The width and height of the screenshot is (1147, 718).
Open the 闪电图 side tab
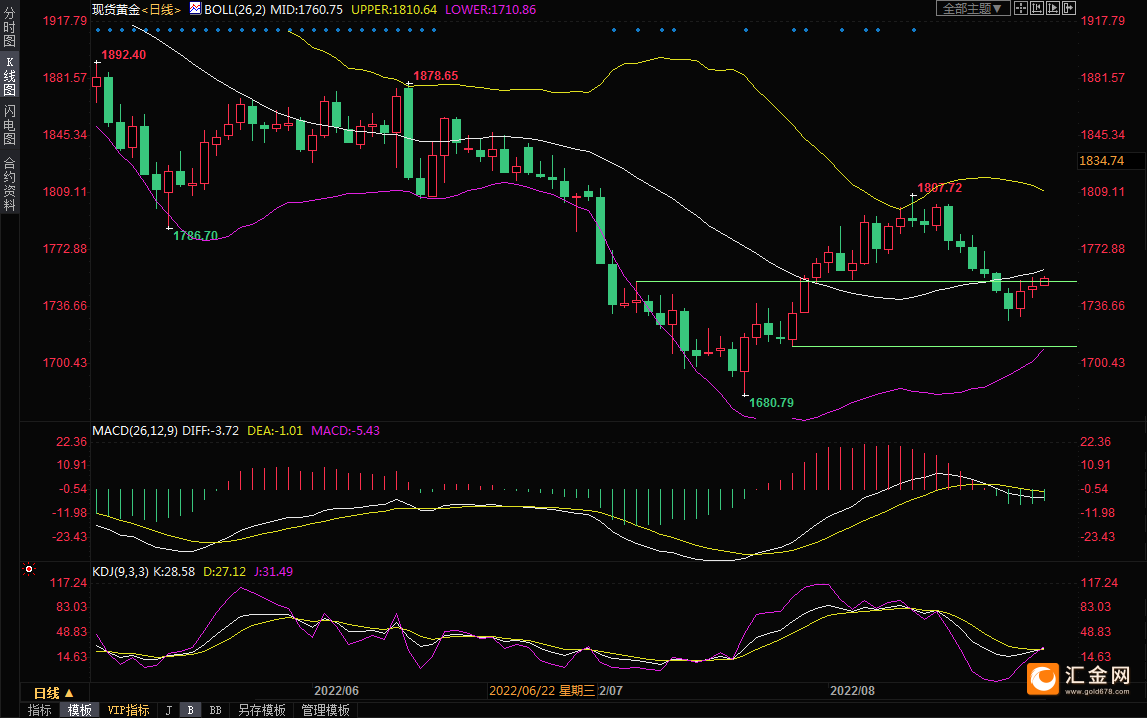10,125
